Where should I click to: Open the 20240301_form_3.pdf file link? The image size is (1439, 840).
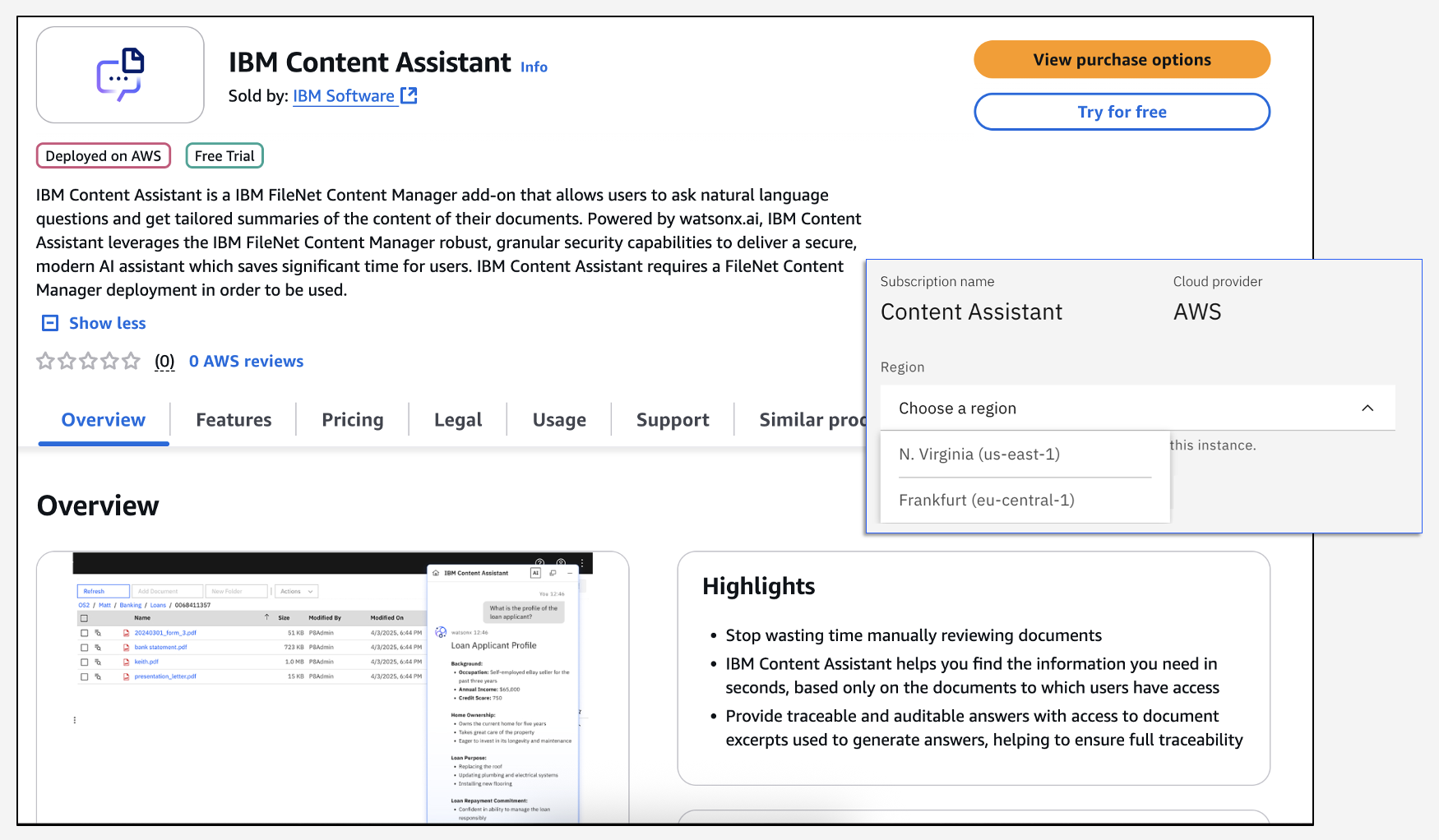pyautogui.click(x=165, y=633)
